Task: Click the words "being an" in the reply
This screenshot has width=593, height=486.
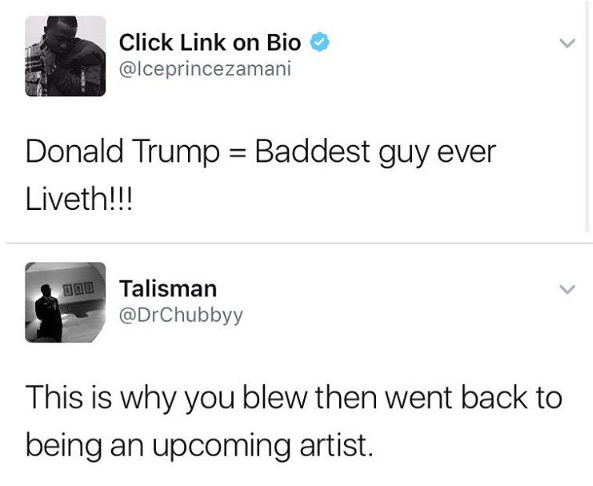Action: pos(85,445)
